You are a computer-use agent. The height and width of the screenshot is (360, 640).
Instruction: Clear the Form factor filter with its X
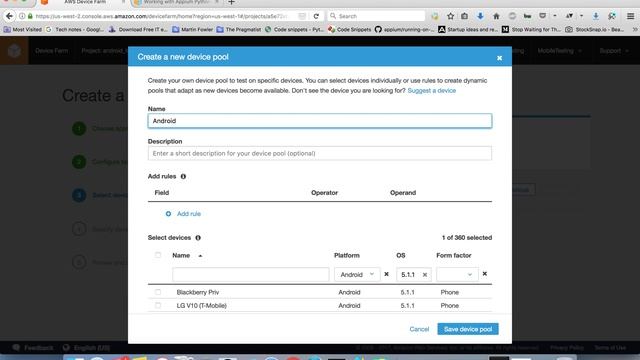pyautogui.click(x=484, y=273)
